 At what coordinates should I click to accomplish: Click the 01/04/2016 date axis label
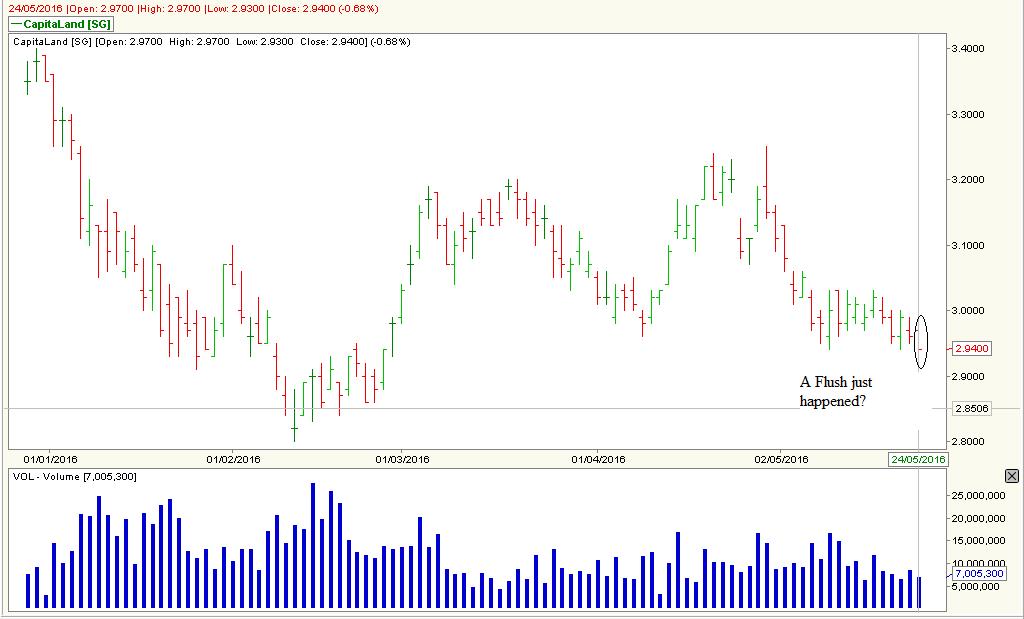598,459
